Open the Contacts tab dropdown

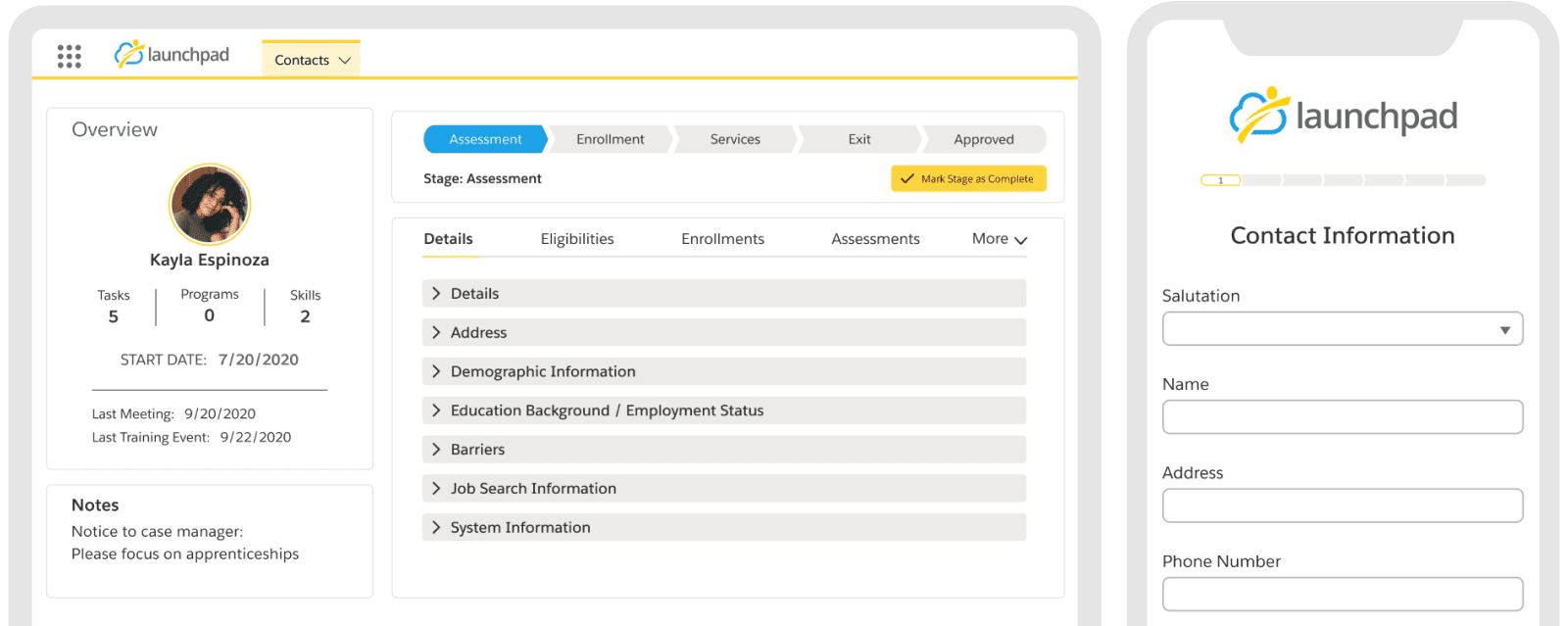click(x=312, y=60)
